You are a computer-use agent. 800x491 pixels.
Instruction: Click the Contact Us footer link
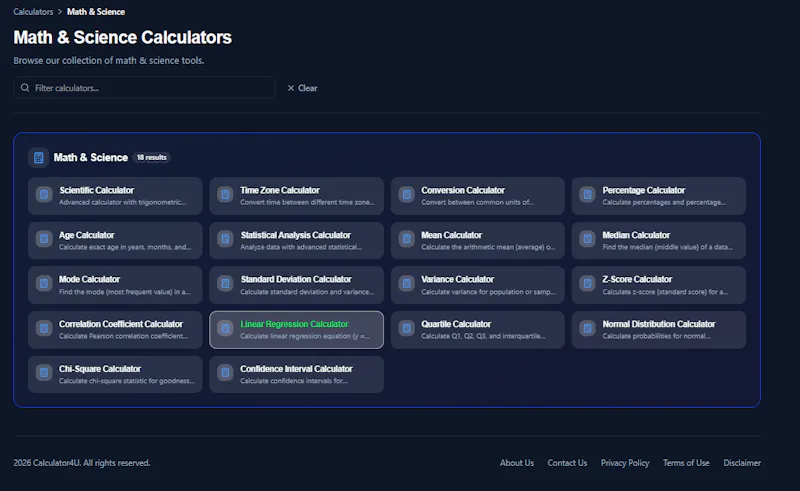pyautogui.click(x=567, y=463)
